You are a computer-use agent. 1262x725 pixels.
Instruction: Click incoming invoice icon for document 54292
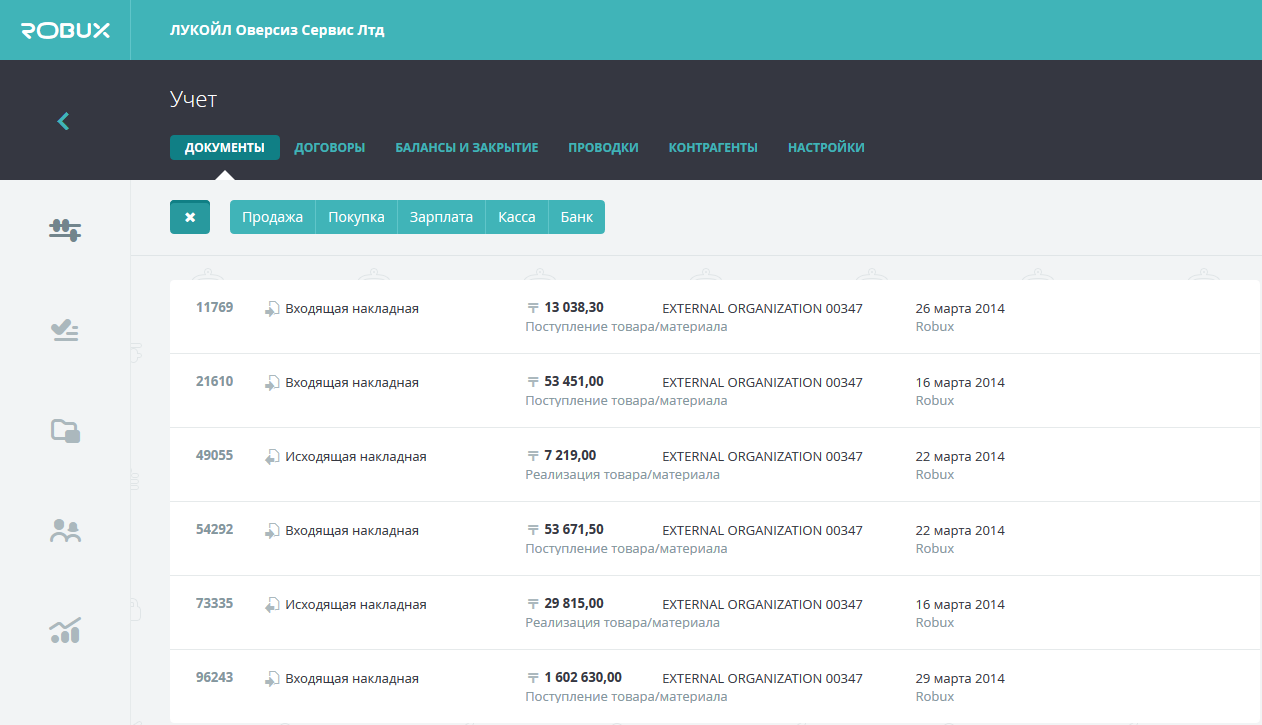[x=271, y=531]
